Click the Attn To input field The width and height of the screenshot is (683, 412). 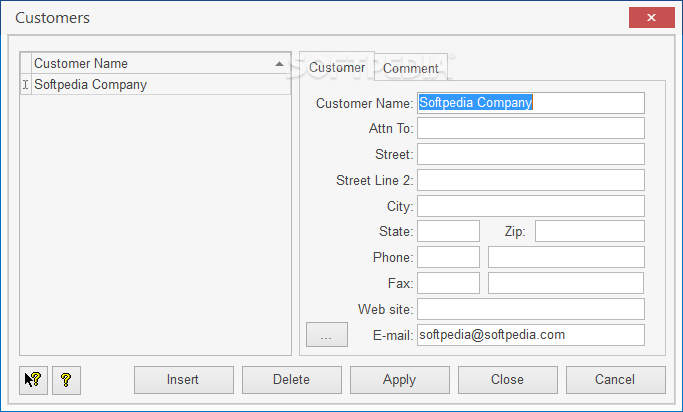(531, 128)
